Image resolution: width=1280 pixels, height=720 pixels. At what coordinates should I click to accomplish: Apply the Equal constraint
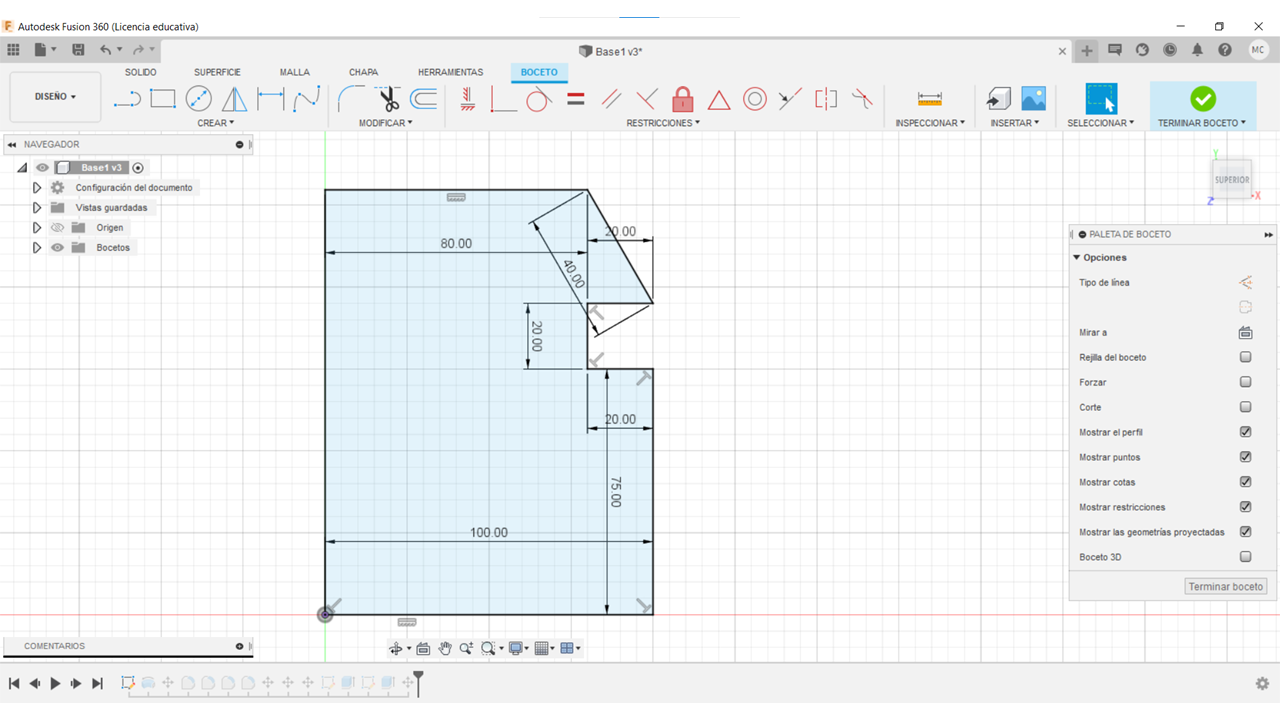575,99
